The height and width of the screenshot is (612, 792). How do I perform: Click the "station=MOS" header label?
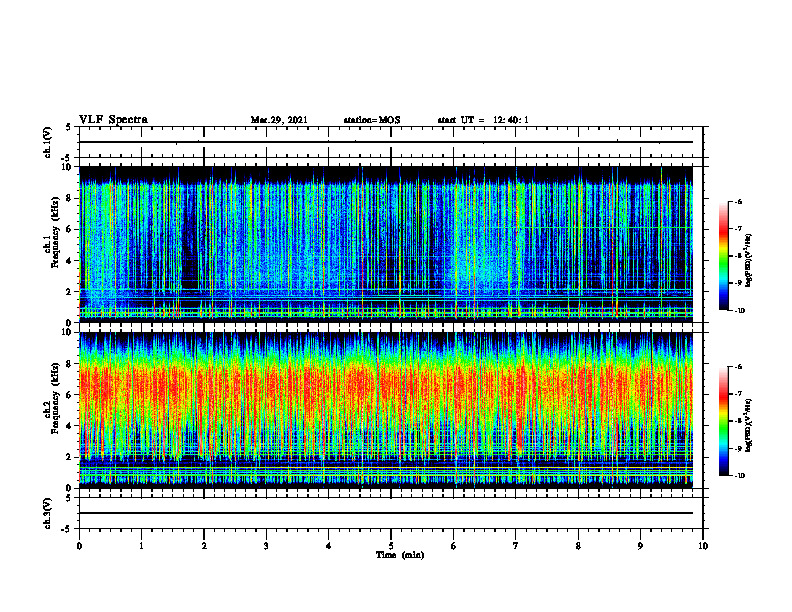click(372, 120)
